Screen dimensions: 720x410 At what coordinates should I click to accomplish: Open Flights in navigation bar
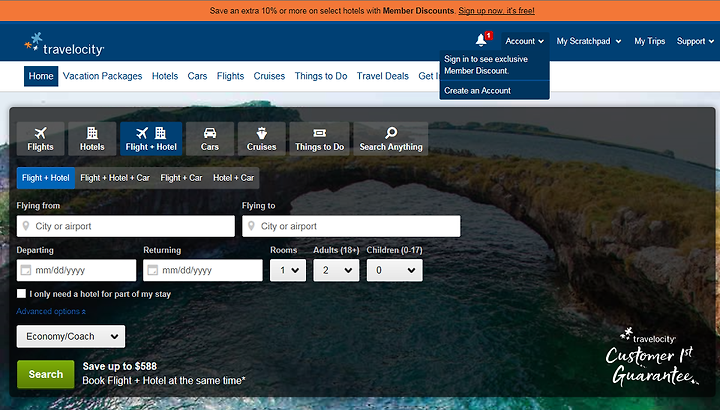point(230,76)
